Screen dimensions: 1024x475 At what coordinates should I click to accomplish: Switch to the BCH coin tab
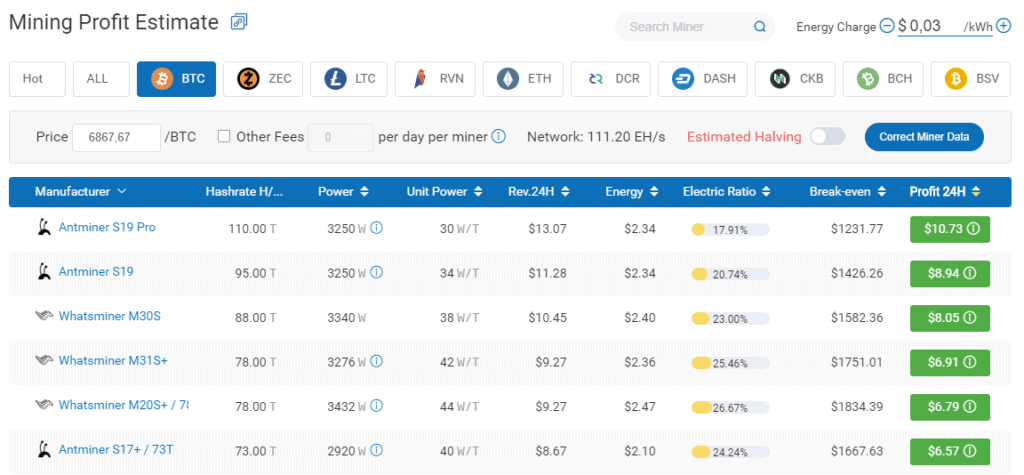click(883, 79)
